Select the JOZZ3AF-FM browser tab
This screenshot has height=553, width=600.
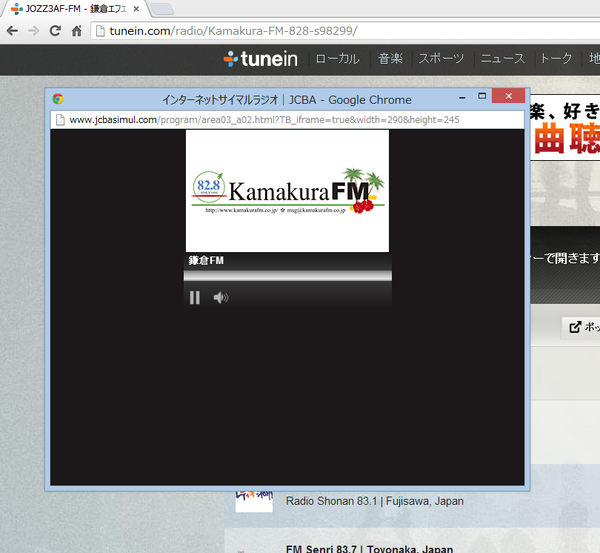coord(75,8)
